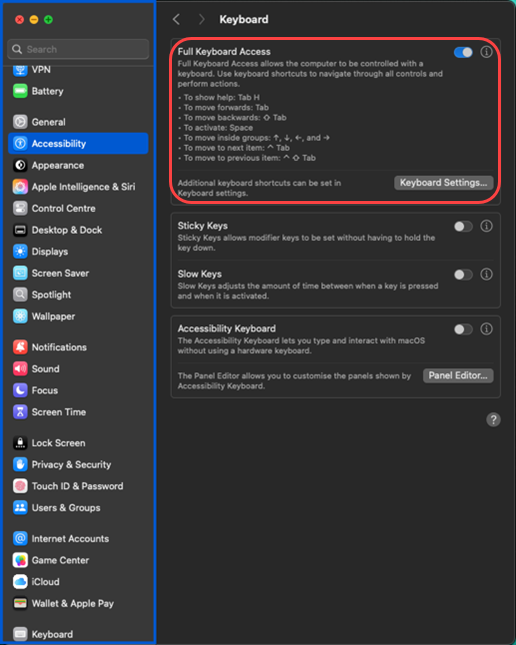Click the Control Centre icon
The width and height of the screenshot is (516, 645).
coord(20,209)
